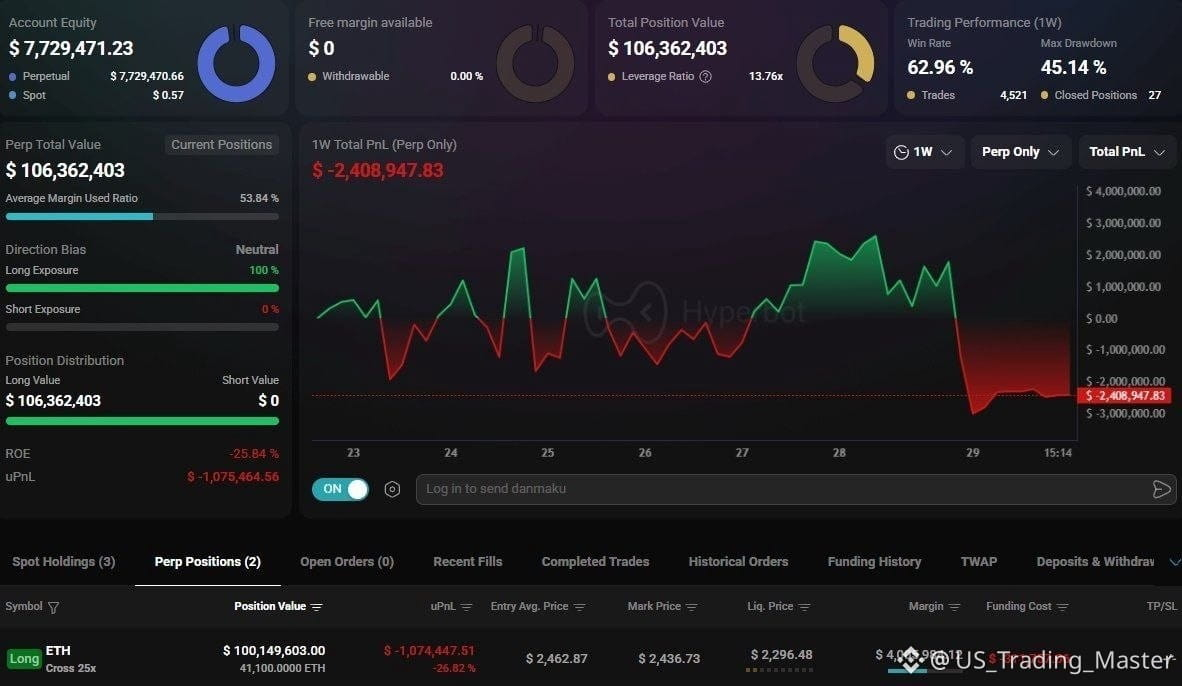The width and height of the screenshot is (1182, 686).
Task: Click the $ 100,149,603.00 position value cell
Action: pos(274,651)
